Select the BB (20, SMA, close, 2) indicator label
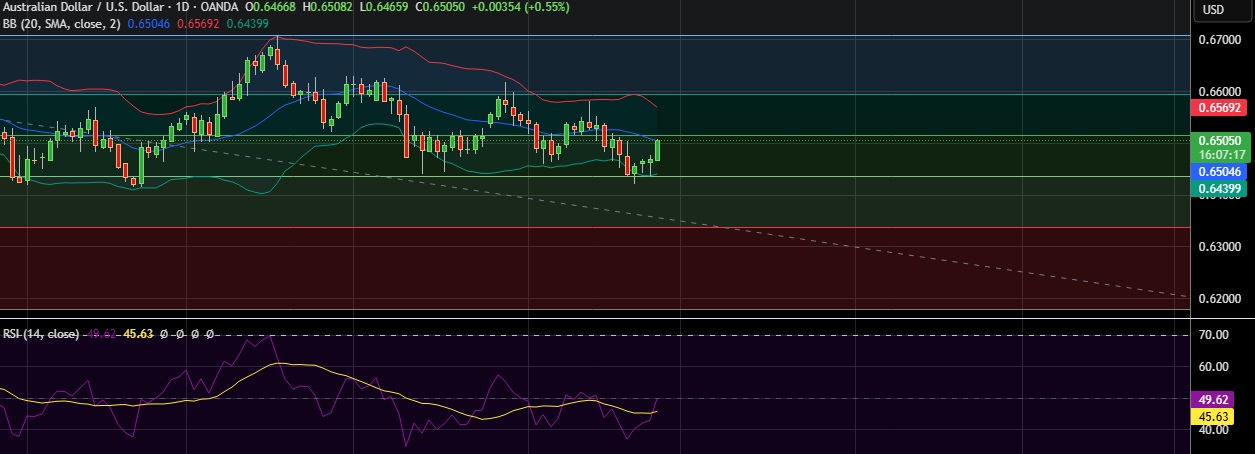Screen dimensions: 1255x454 [62, 25]
